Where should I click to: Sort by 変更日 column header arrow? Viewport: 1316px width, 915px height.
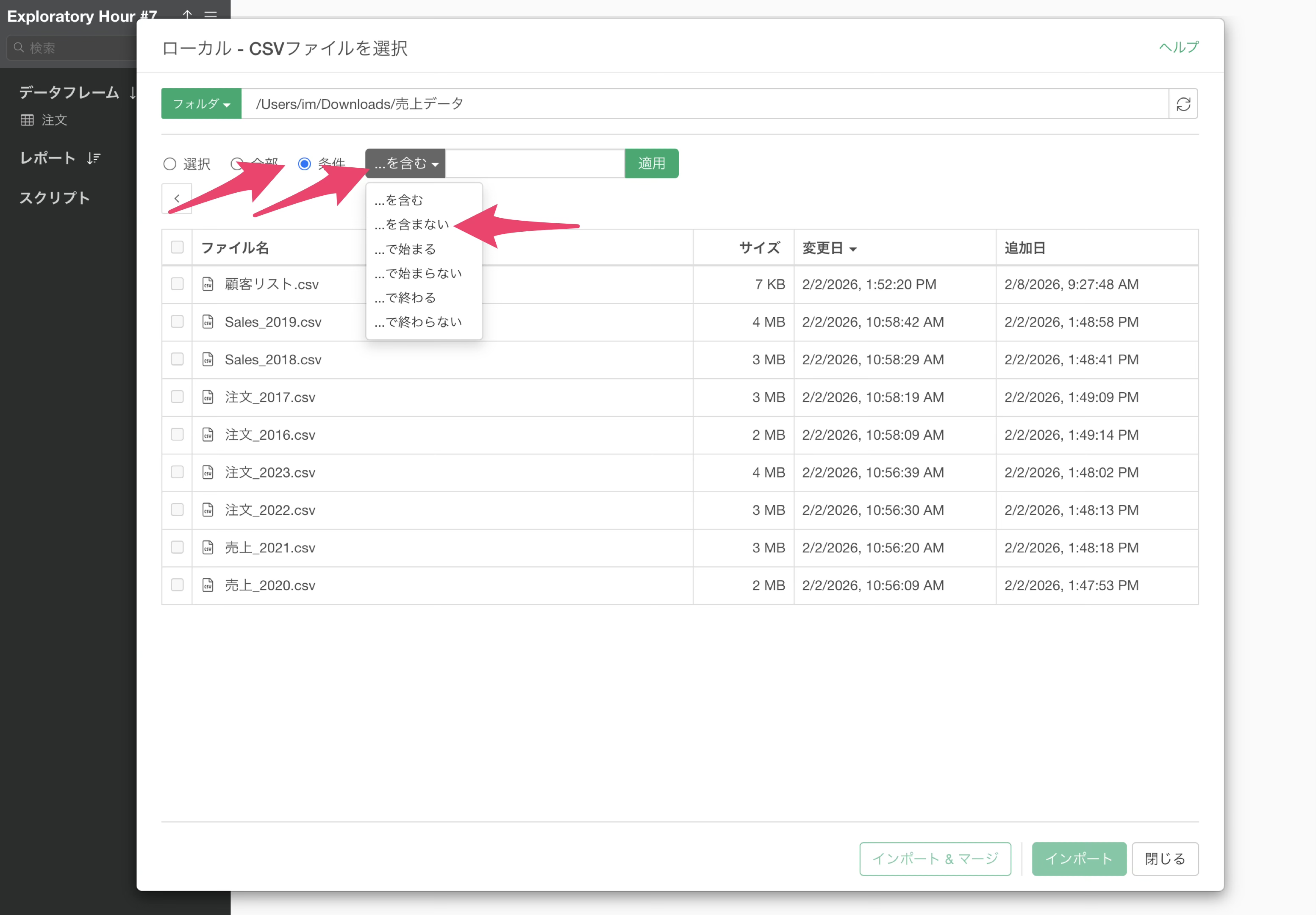(853, 249)
